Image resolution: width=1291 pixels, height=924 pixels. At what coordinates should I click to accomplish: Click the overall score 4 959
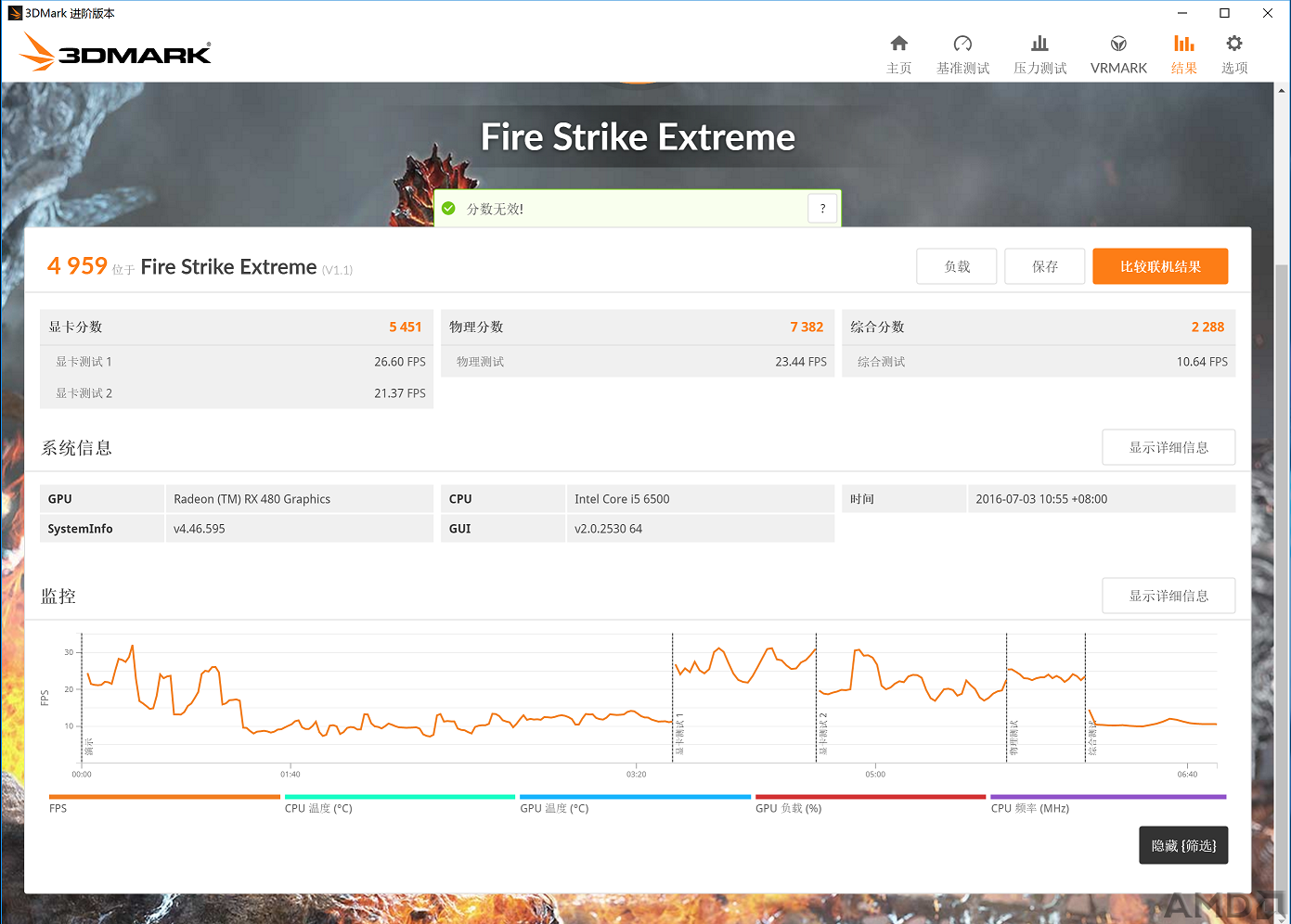(77, 266)
